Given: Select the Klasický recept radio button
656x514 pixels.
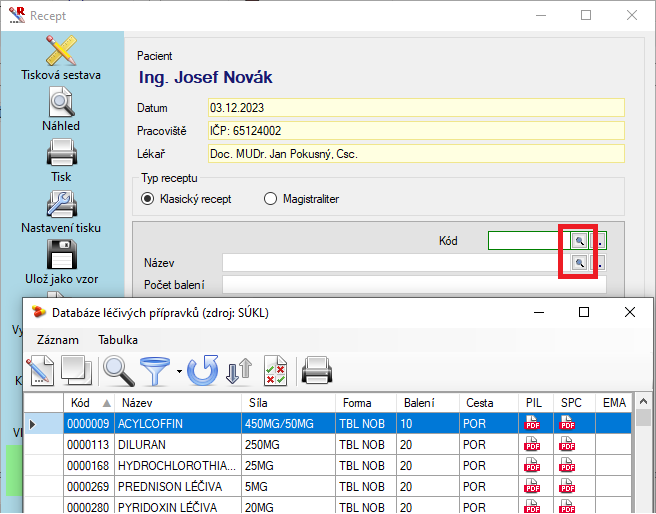Looking at the screenshot, I should coord(147,199).
